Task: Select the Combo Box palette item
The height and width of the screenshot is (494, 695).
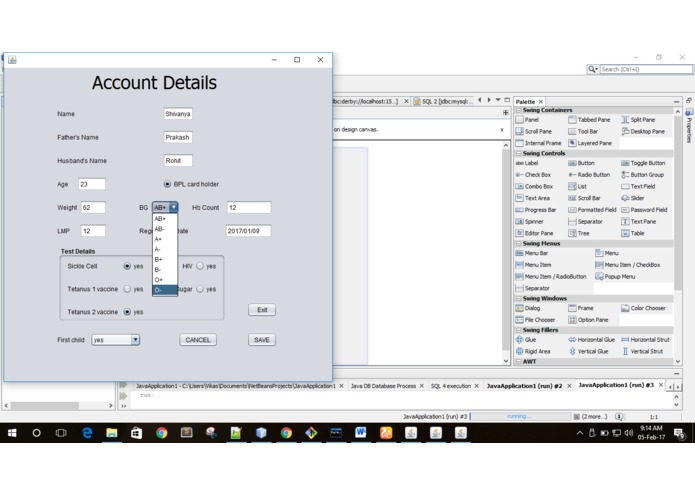Action: 534,187
